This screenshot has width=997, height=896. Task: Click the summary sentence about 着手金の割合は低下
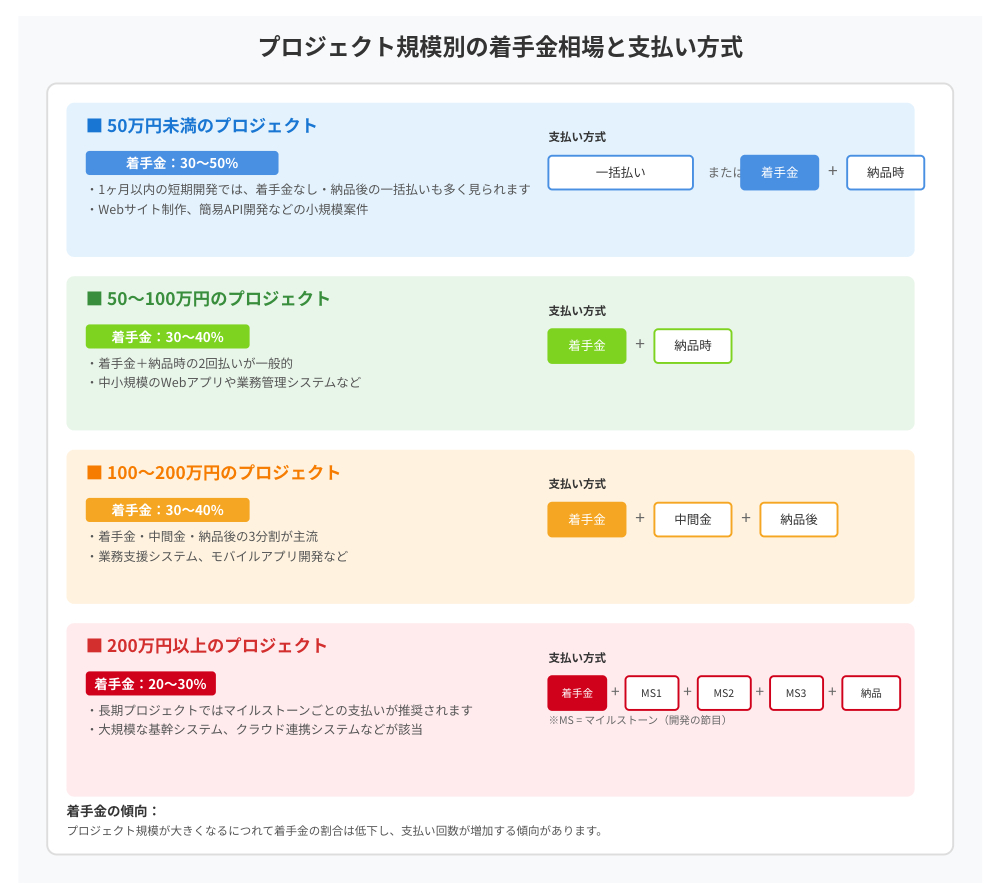tap(334, 831)
